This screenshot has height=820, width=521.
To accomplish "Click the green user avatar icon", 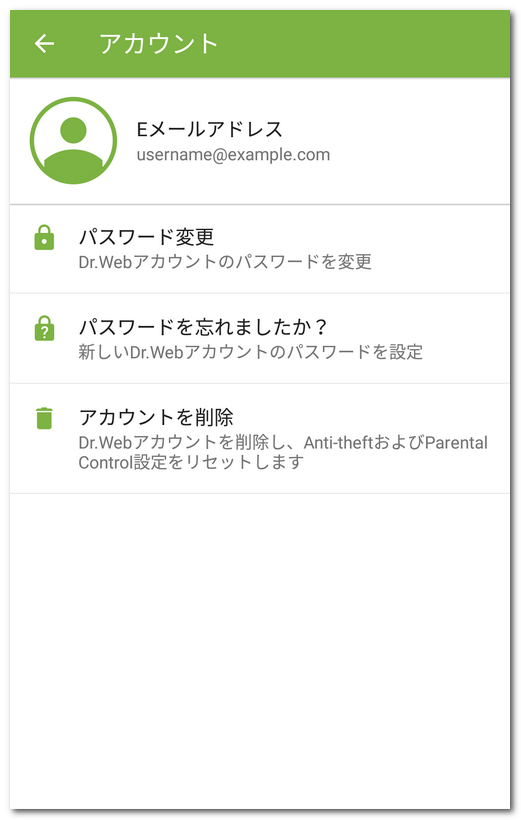I will click(x=73, y=141).
